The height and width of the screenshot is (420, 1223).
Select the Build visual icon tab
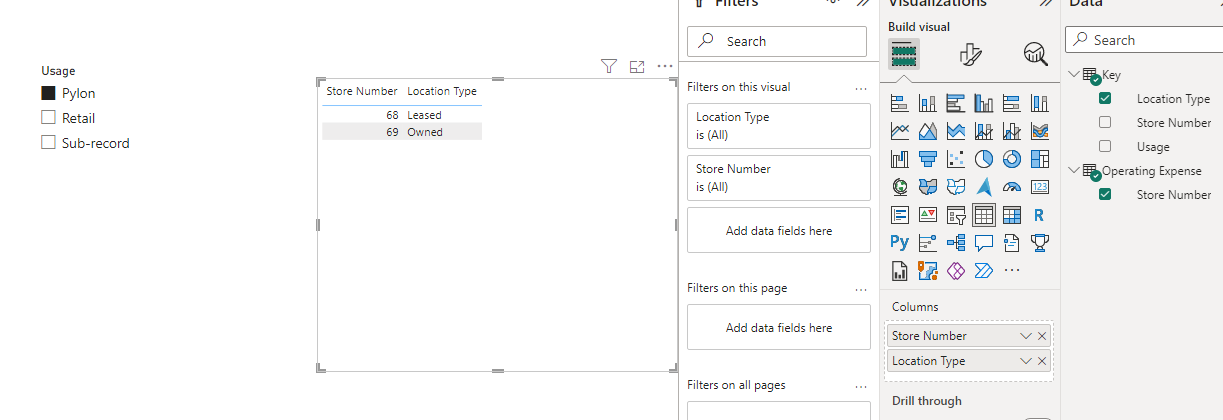[x=904, y=53]
